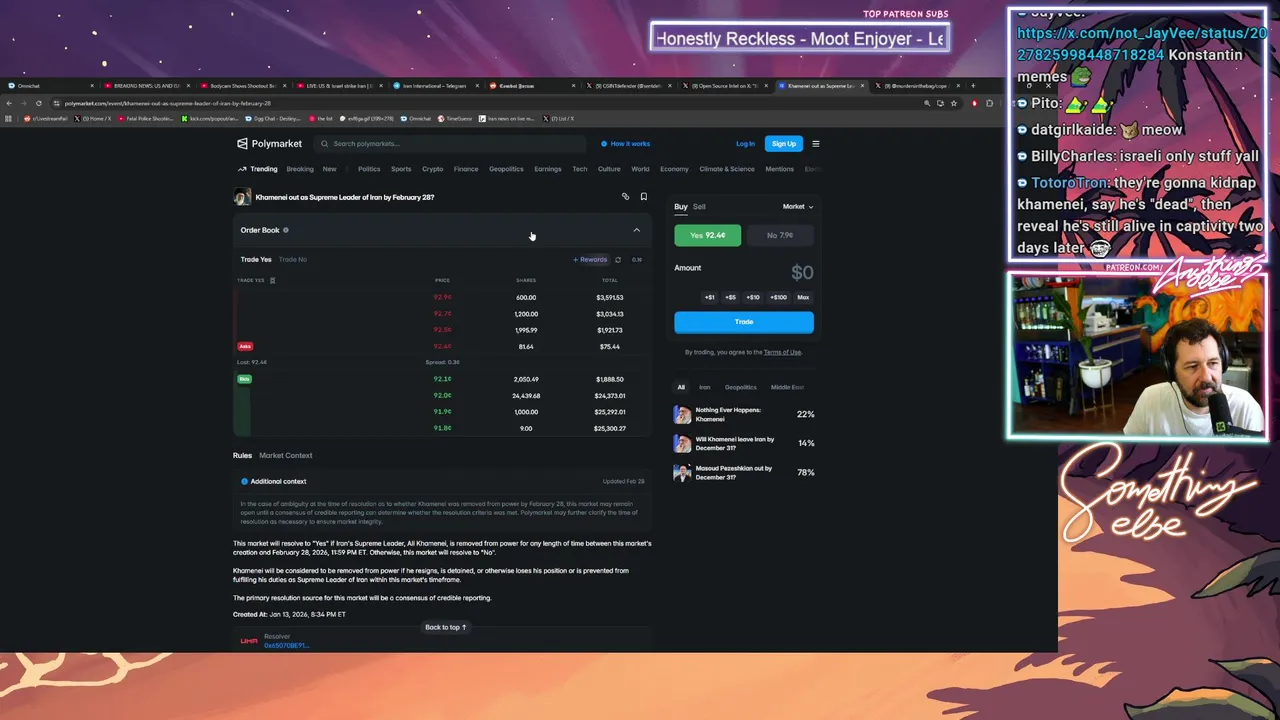This screenshot has width=1280, height=720.
Task: Go to Climate & Science category
Action: [727, 169]
